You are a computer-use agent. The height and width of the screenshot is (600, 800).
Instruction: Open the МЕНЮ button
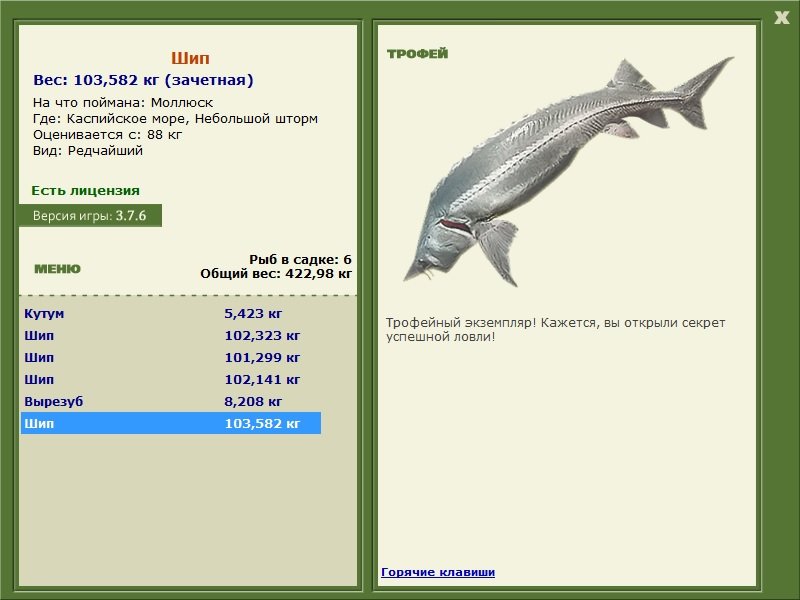pyautogui.click(x=57, y=269)
